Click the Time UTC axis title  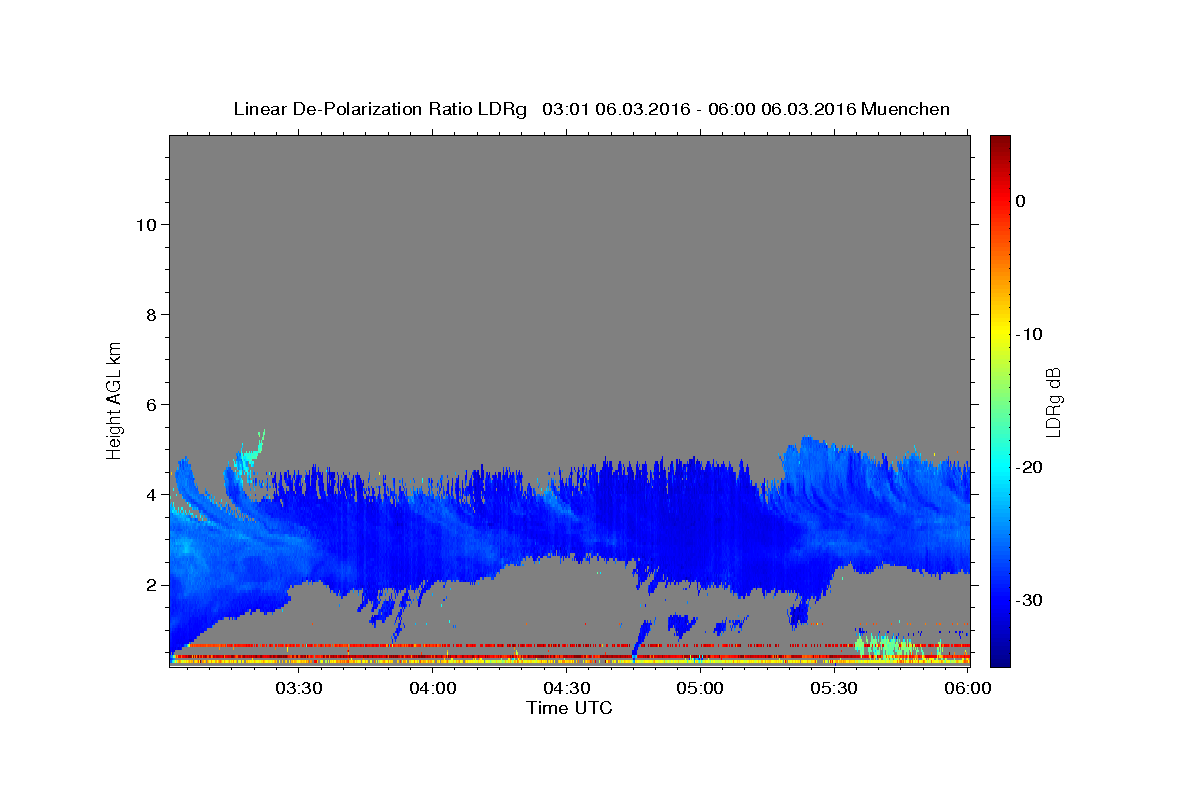coord(570,708)
